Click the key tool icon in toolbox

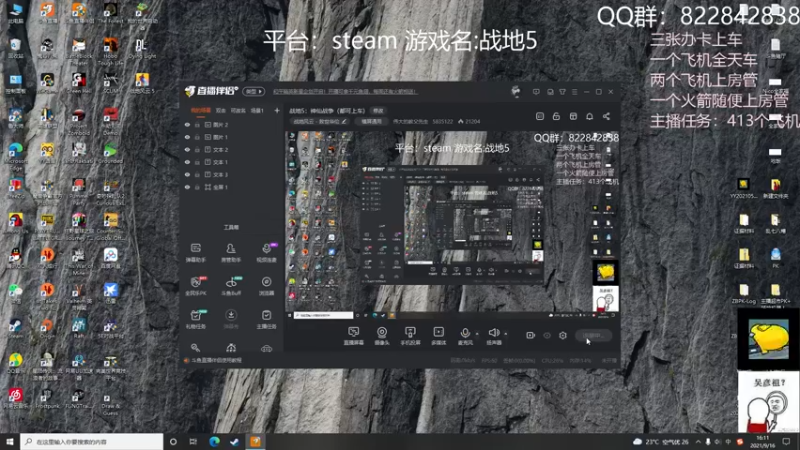[195, 348]
